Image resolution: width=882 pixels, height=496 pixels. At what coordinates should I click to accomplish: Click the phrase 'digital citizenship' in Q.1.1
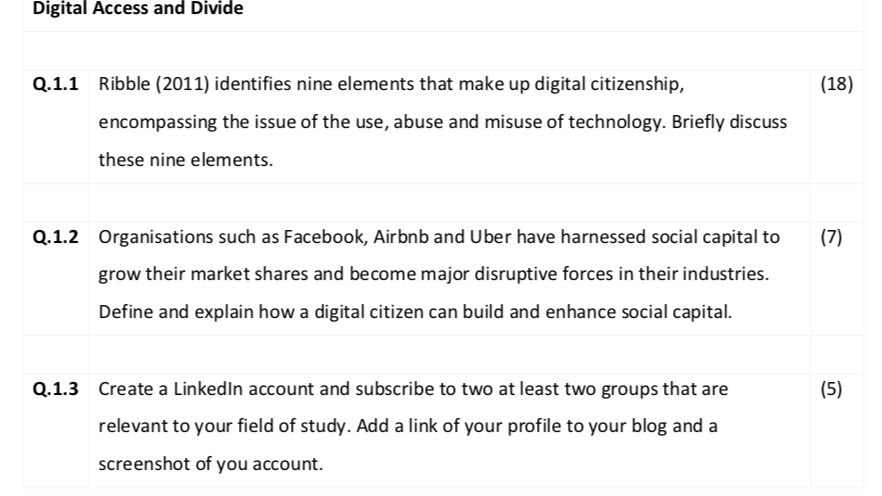coord(607,84)
